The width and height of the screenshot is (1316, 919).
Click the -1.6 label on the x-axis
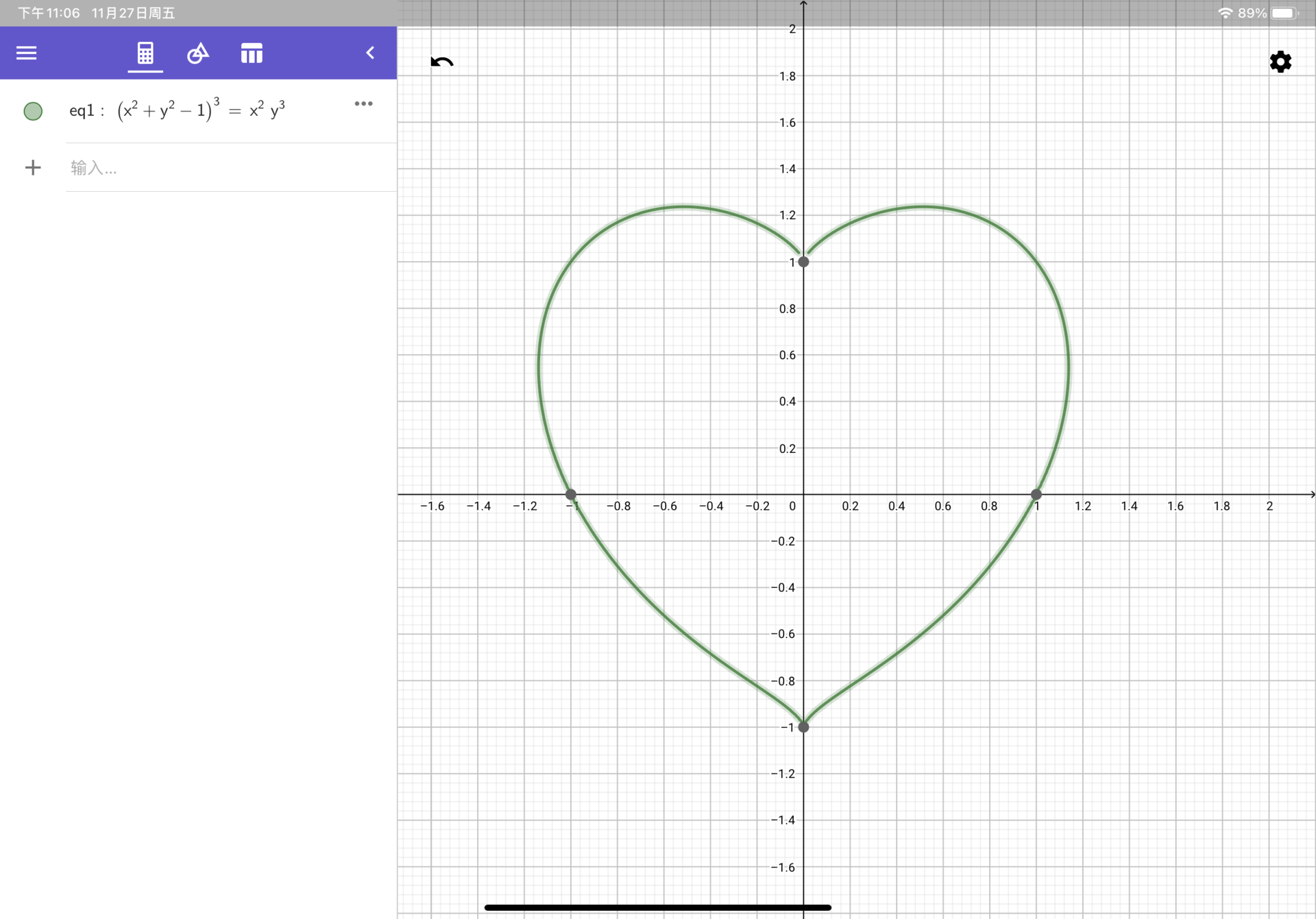pyautogui.click(x=432, y=506)
